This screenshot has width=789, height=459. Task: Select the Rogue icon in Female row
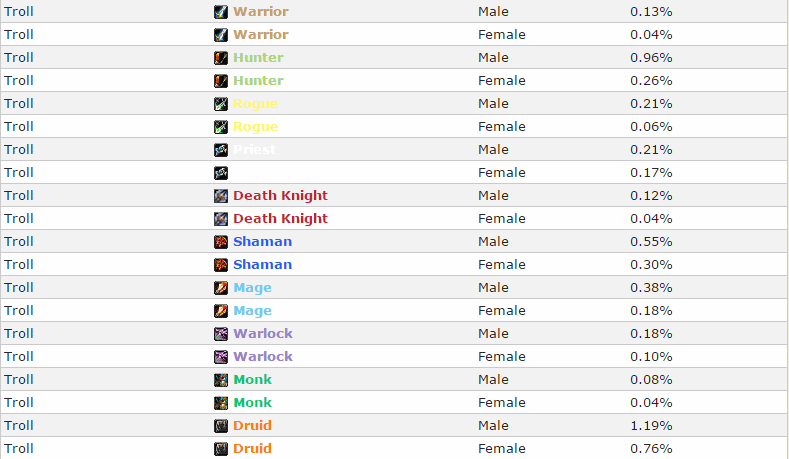[220, 127]
